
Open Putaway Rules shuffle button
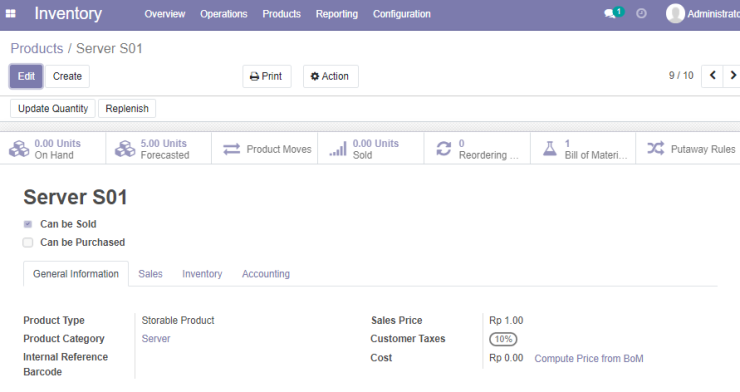[688, 149]
